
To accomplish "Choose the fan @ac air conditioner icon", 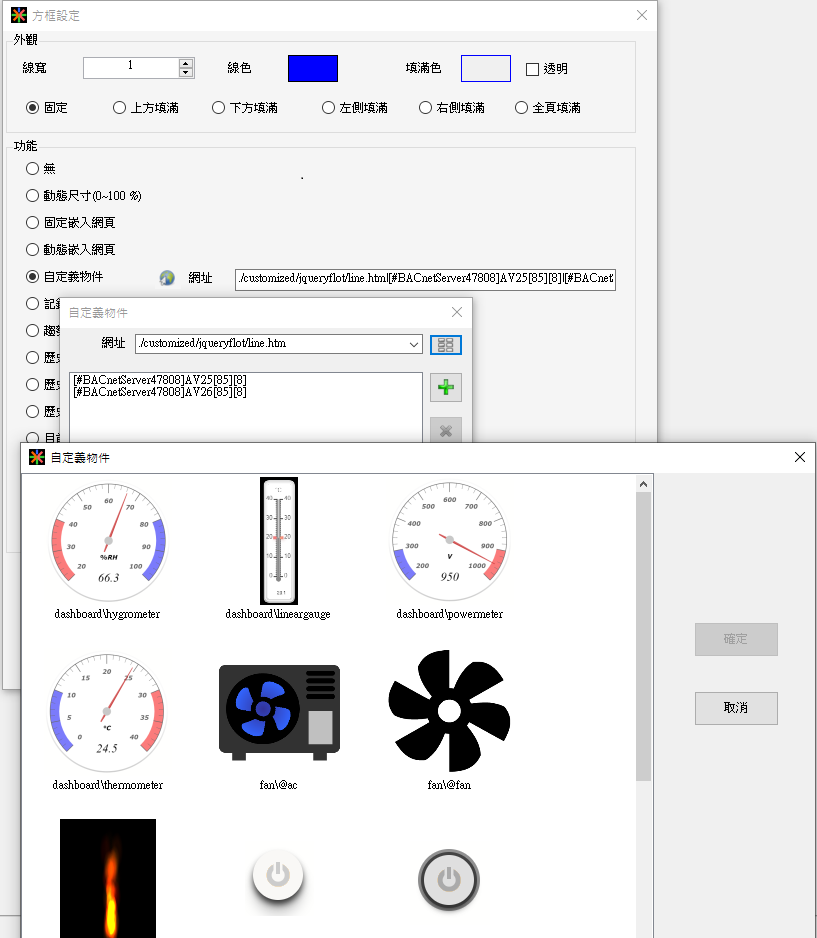I will point(279,711).
